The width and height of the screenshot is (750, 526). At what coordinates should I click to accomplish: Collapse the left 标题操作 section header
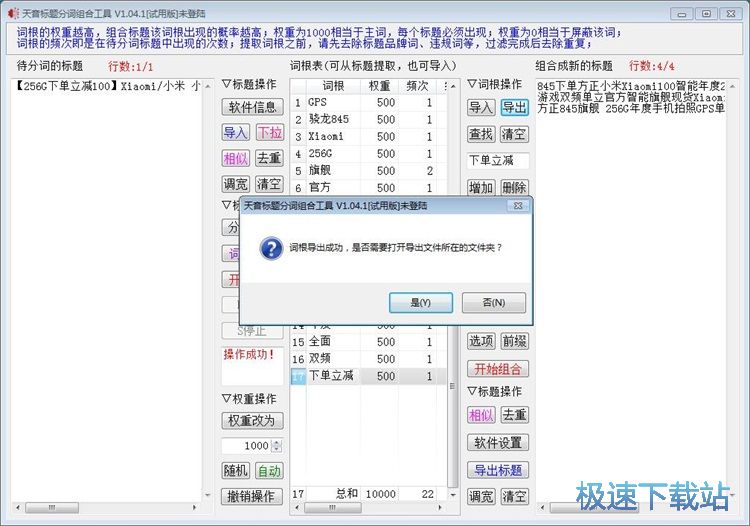(249, 84)
